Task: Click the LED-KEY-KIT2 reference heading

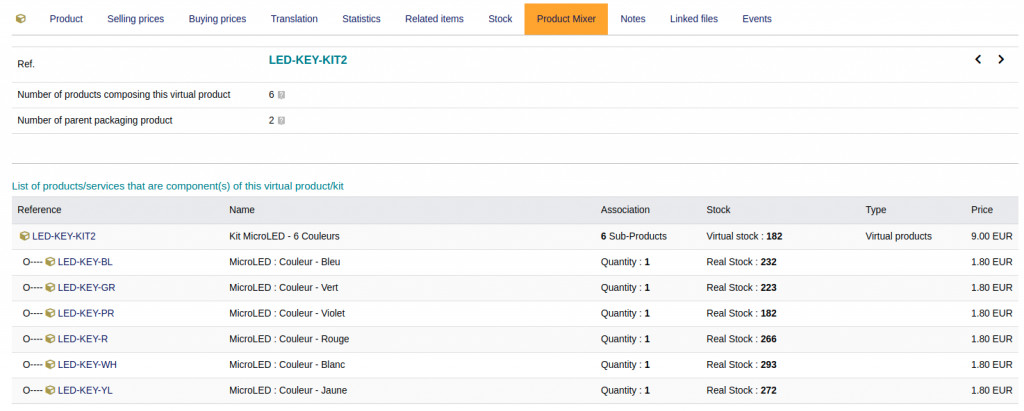Action: pyautogui.click(x=308, y=60)
